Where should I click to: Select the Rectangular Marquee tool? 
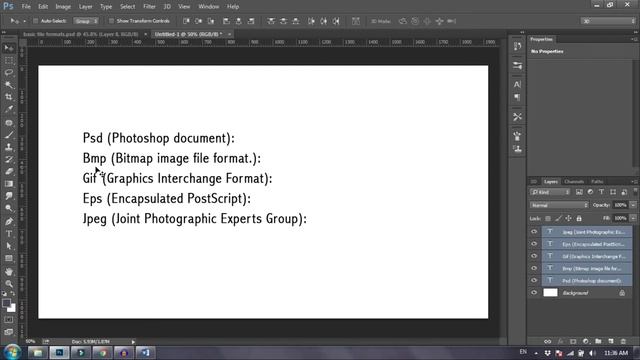tap(9, 60)
